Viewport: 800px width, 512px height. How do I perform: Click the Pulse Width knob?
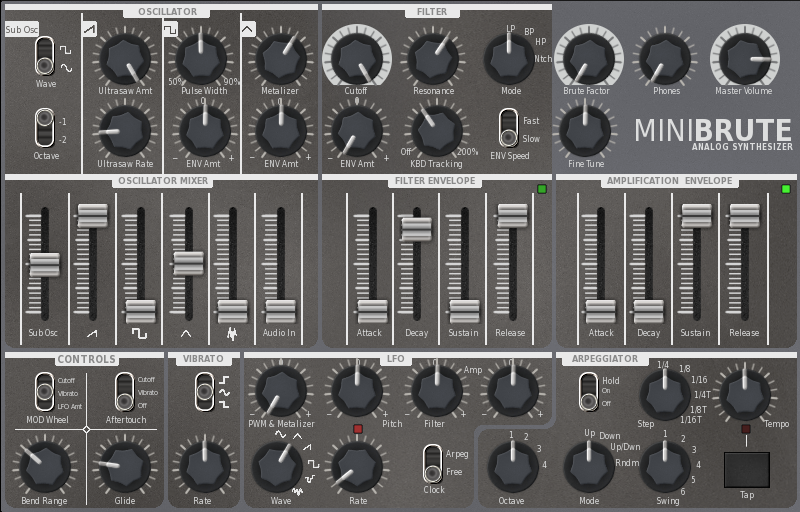(201, 58)
